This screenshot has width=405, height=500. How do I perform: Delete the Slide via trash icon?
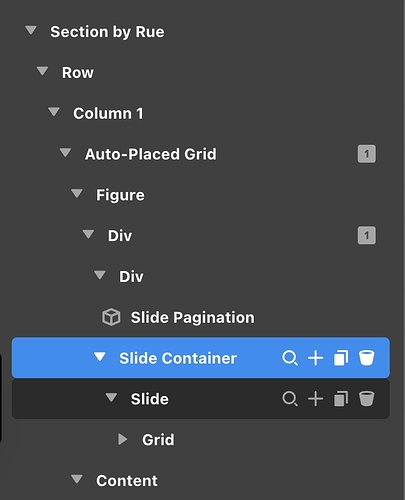(x=366, y=399)
